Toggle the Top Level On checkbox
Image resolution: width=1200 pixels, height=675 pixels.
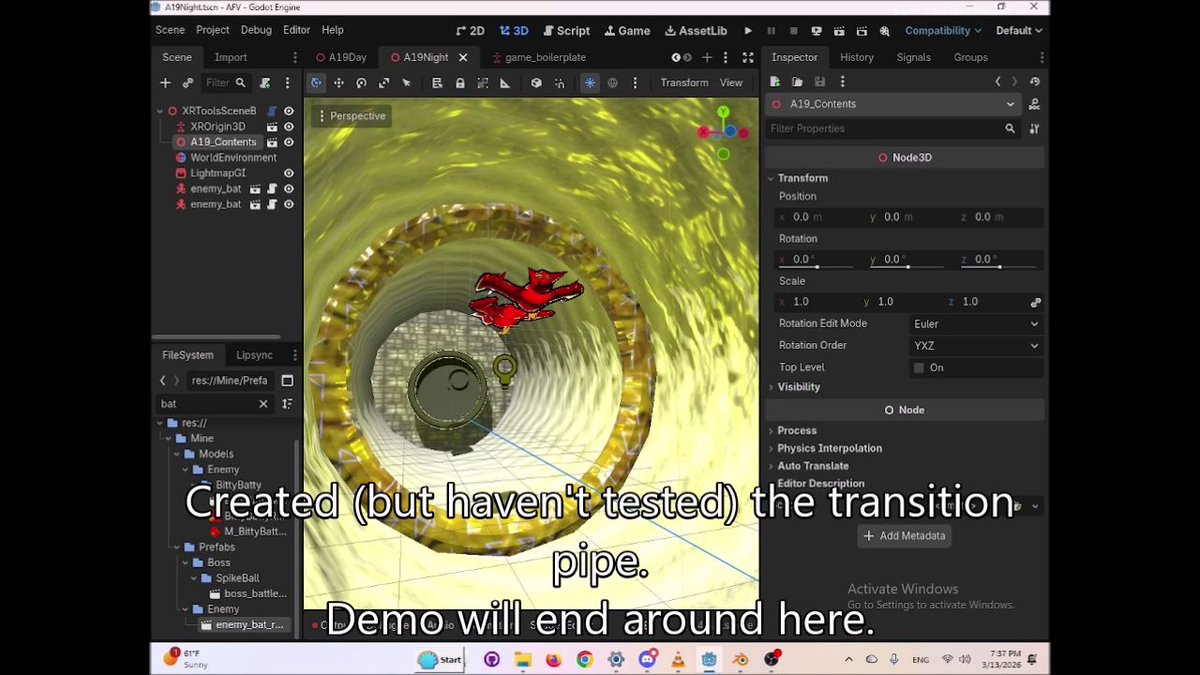coord(918,368)
